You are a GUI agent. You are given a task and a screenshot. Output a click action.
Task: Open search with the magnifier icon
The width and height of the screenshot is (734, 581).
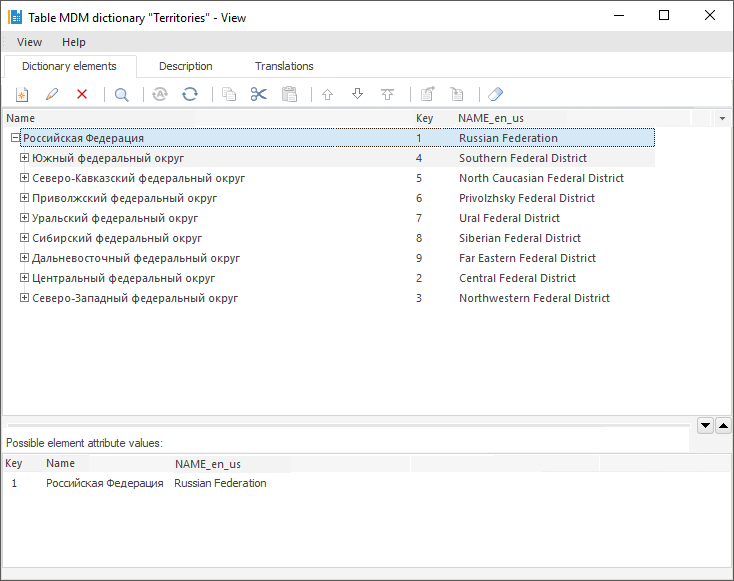121,95
